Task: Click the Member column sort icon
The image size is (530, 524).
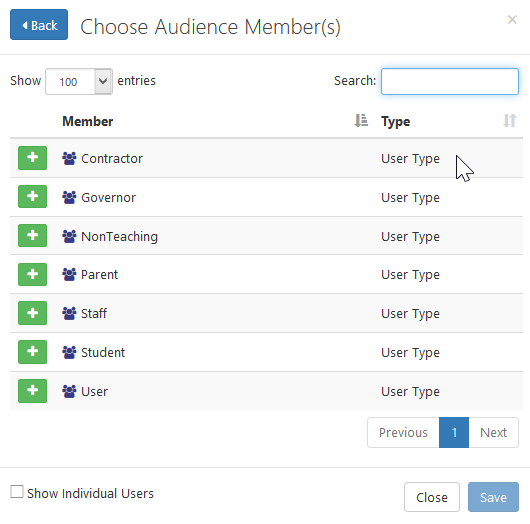Action: [361, 121]
